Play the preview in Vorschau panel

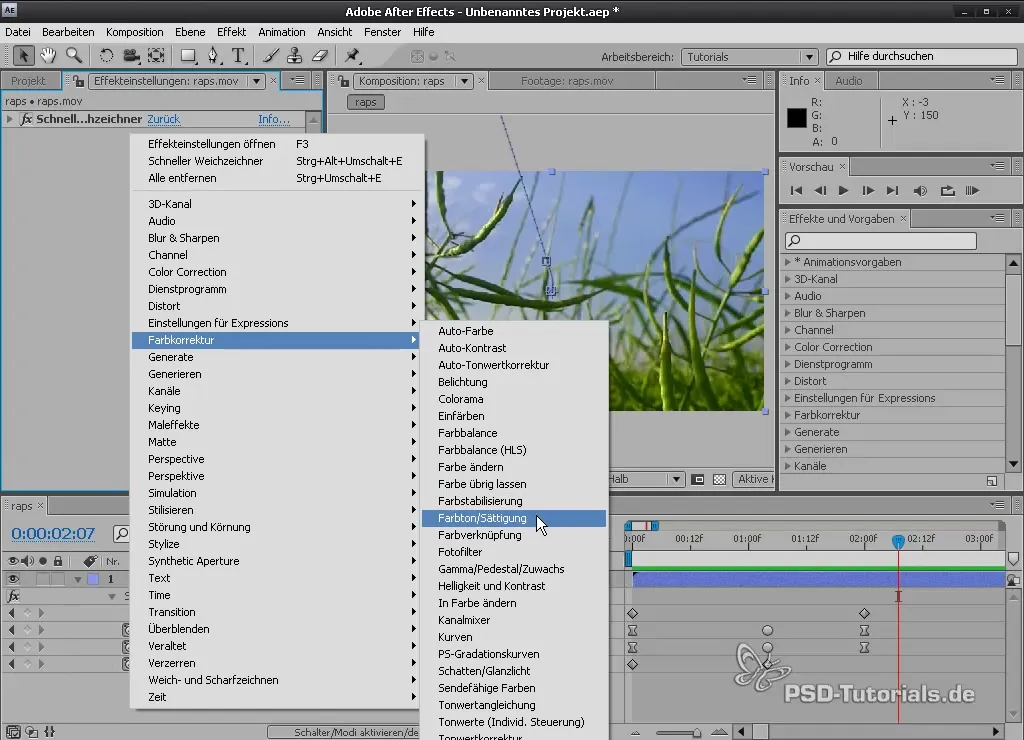coord(843,191)
